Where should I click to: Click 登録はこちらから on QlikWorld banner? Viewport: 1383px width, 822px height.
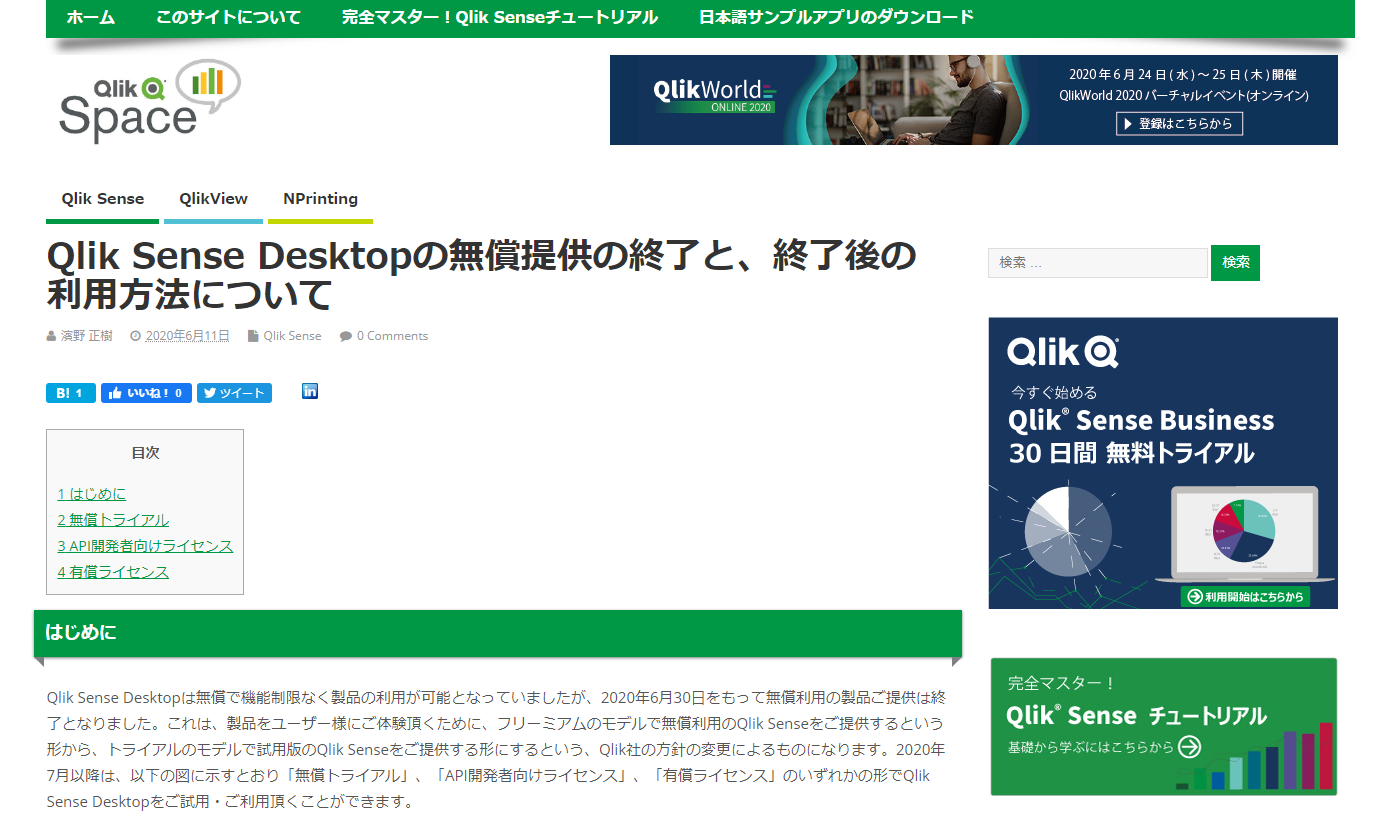(1180, 124)
